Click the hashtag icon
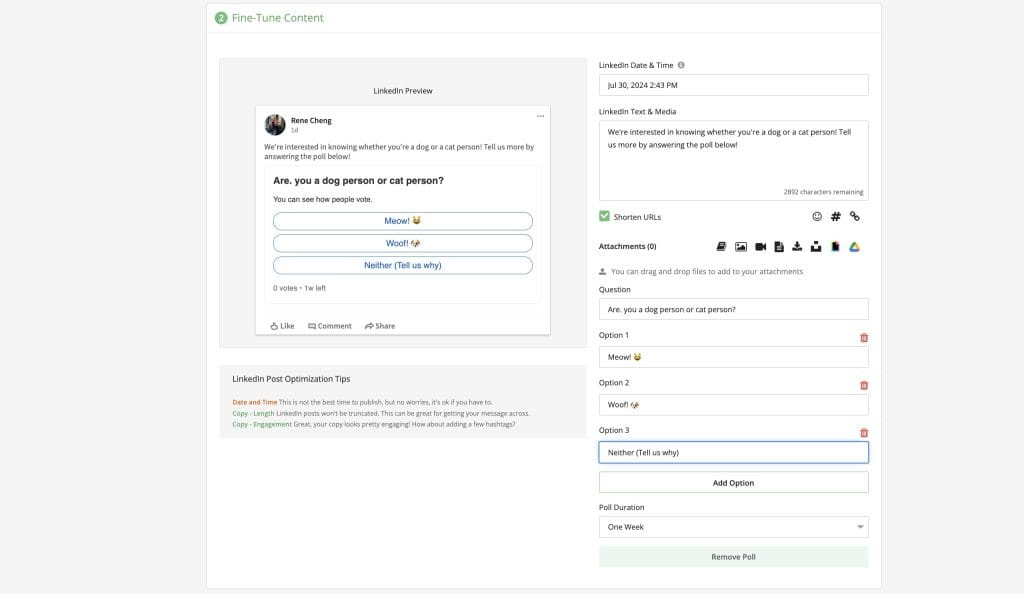Screen dimensions: 1024x594 point(836,216)
